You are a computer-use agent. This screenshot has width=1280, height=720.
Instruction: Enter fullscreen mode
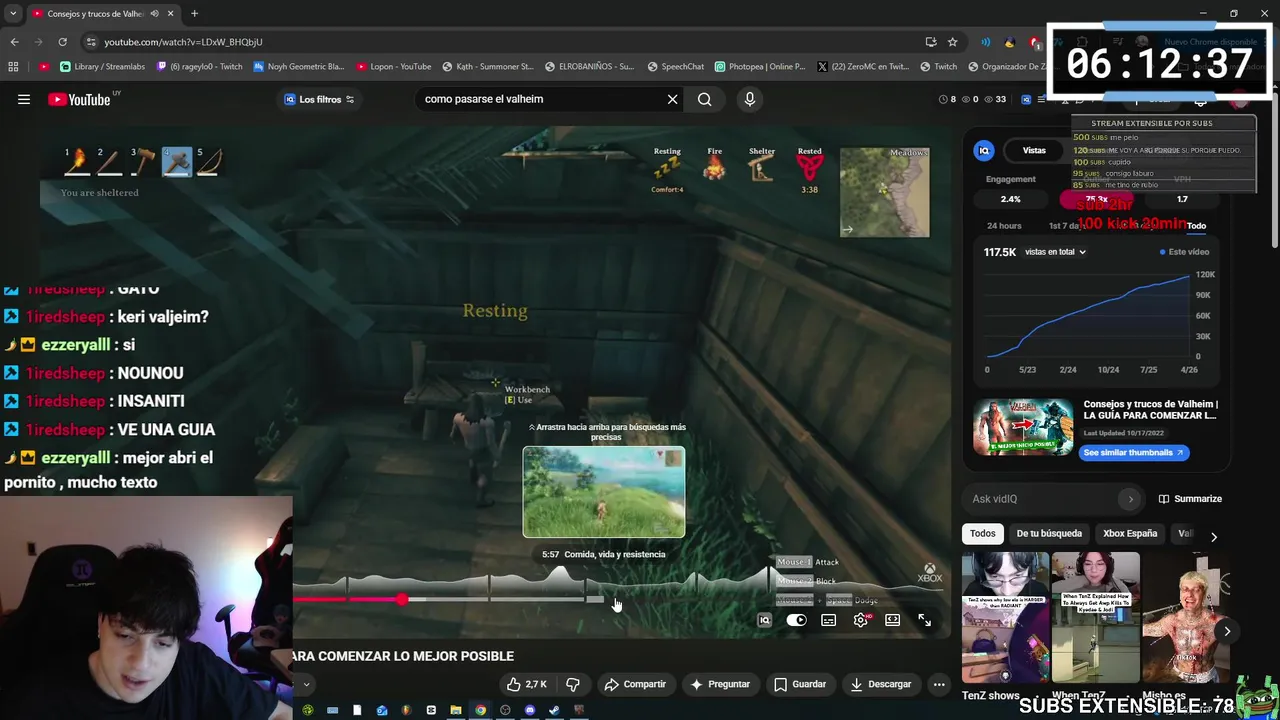coord(924,621)
